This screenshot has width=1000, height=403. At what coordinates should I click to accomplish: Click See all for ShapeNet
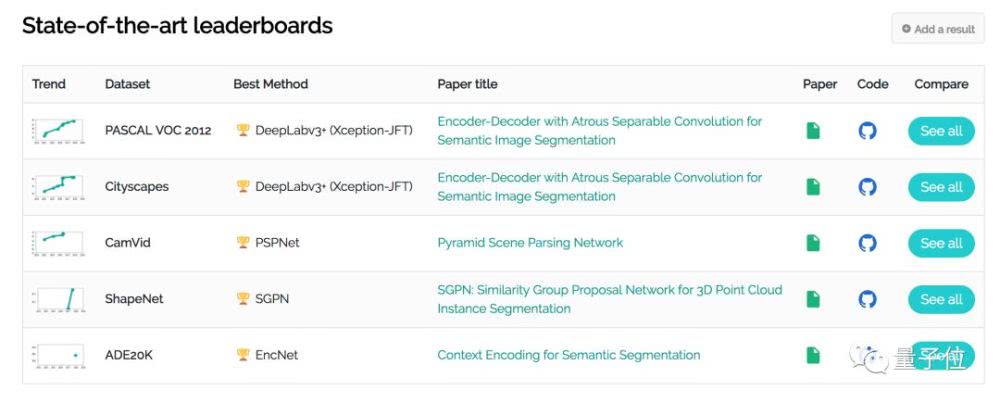[941, 299]
